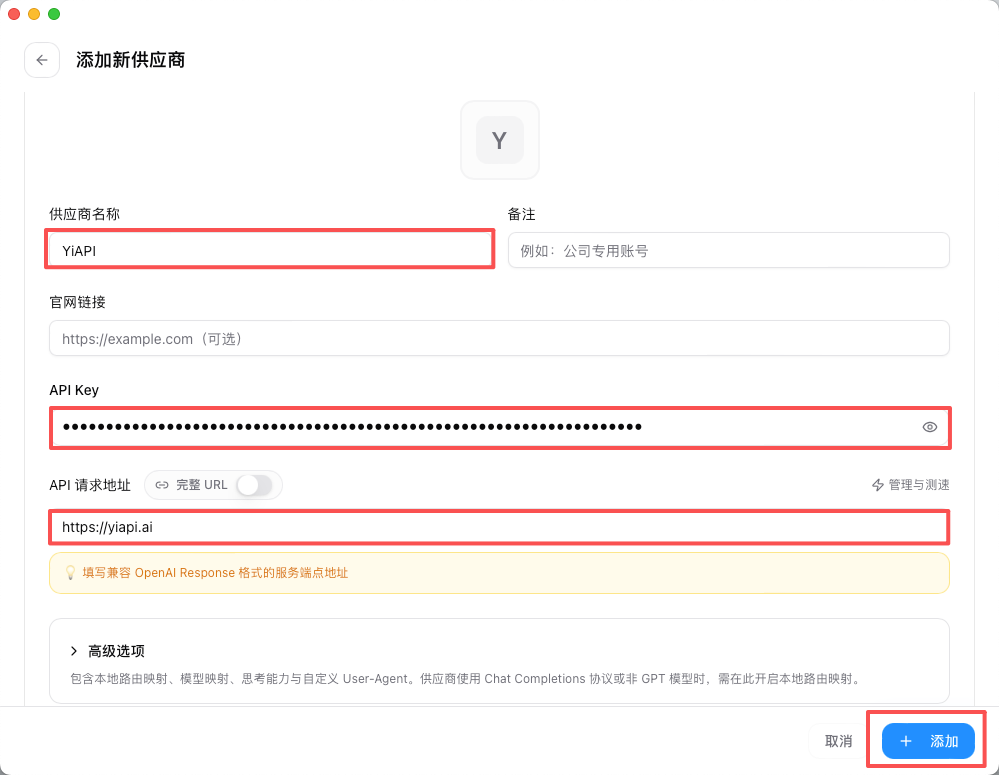Click the lightbulb hint icon
This screenshot has height=775, width=999.
(71, 573)
